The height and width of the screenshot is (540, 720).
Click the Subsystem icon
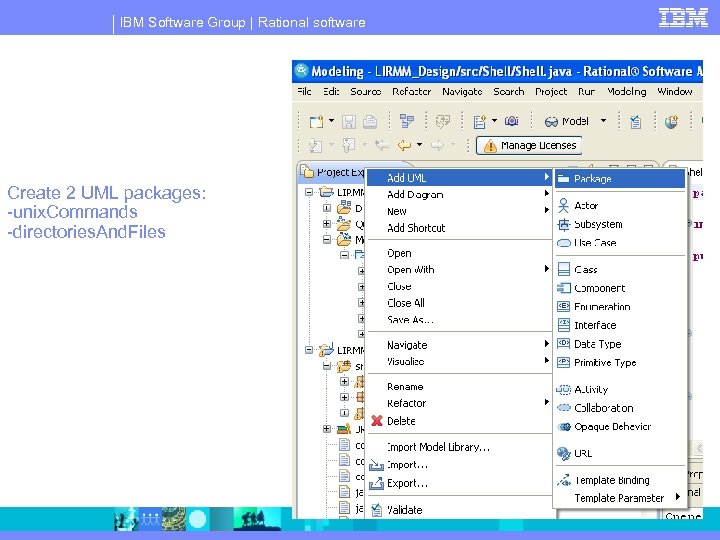[563, 225]
